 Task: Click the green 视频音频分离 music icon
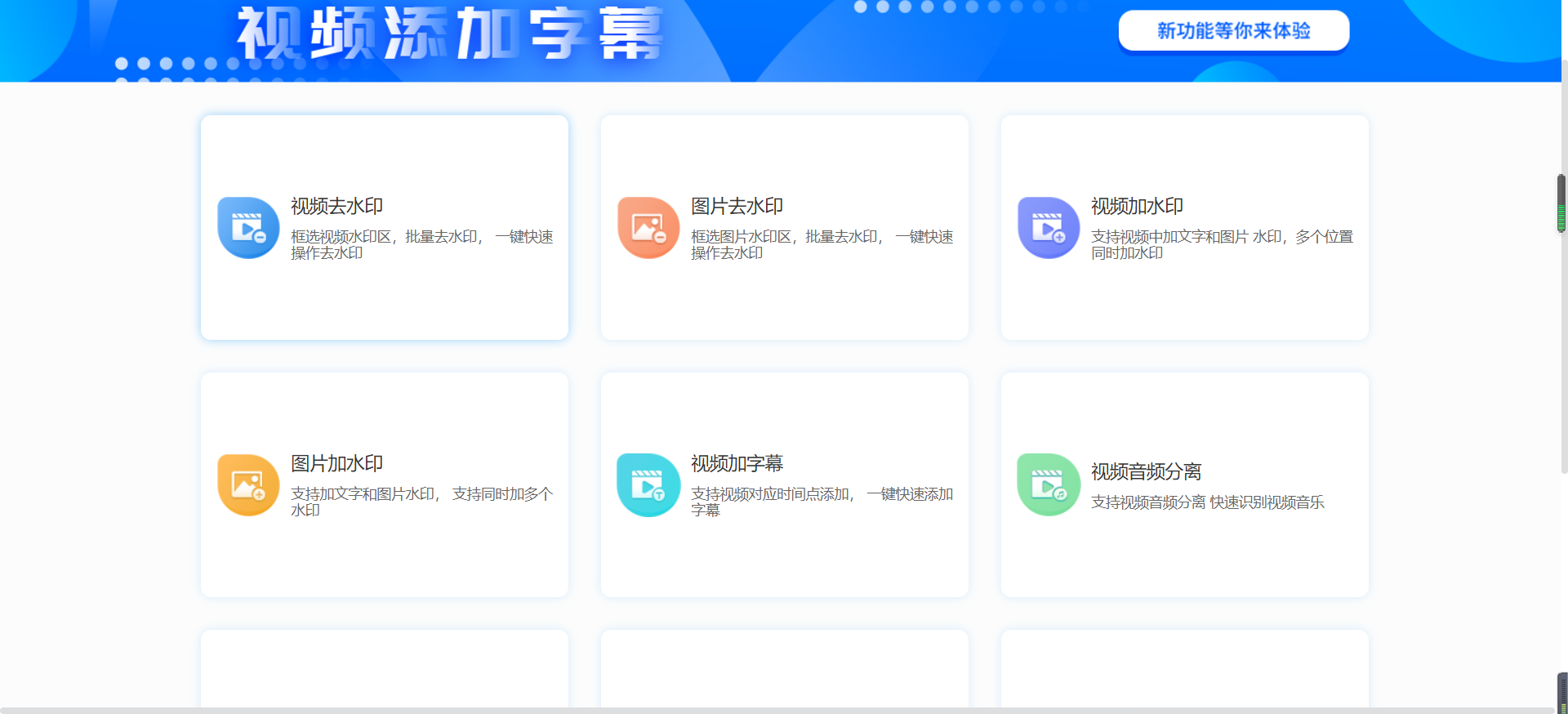[1049, 485]
